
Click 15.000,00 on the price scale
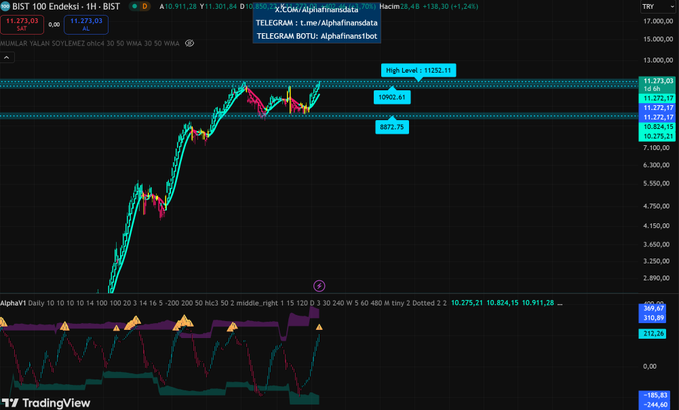[658, 39]
